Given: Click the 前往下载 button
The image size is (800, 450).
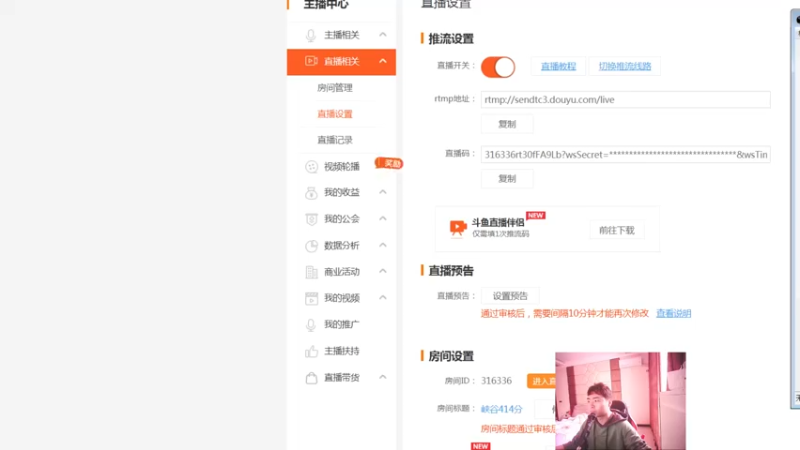Looking at the screenshot, I should (617, 231).
